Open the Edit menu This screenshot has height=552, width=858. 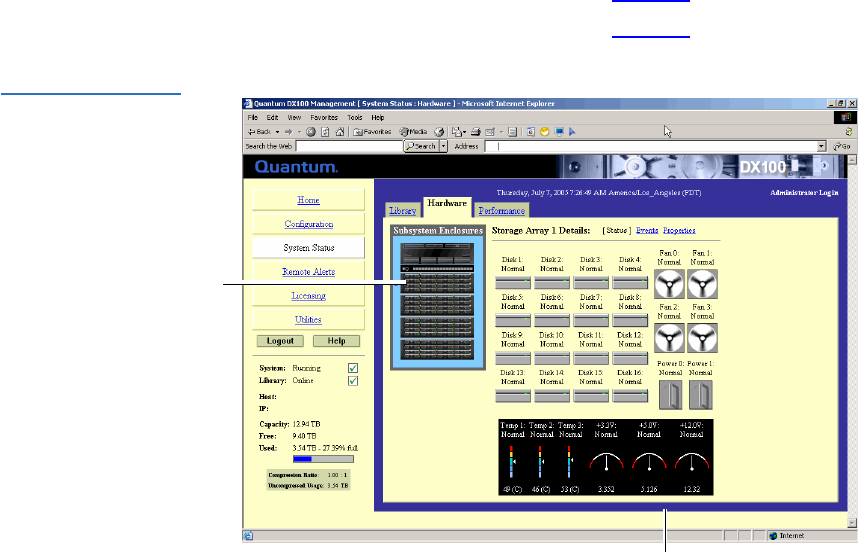click(273, 118)
